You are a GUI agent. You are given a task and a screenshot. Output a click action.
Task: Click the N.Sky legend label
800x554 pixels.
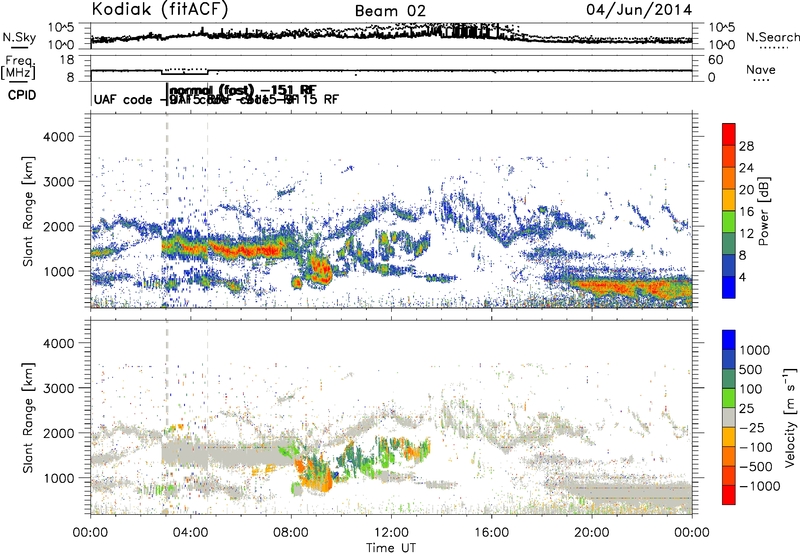coord(19,37)
